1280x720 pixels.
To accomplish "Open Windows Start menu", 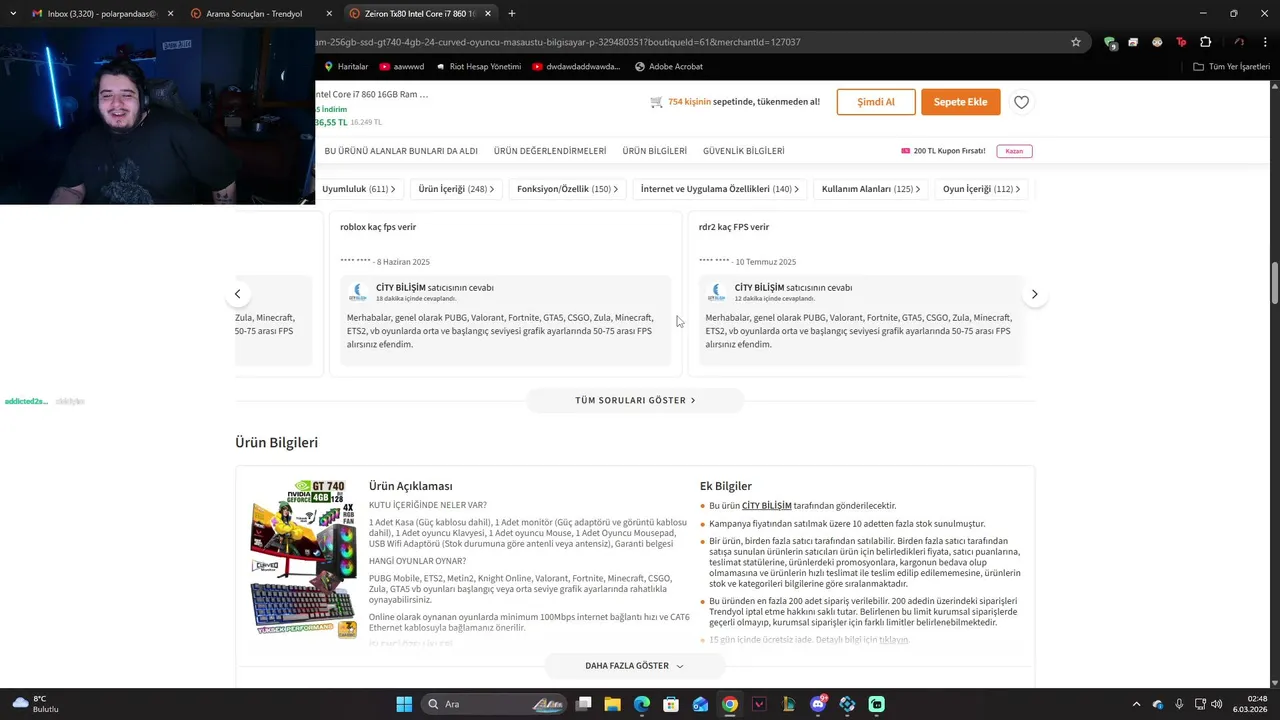I will (404, 704).
